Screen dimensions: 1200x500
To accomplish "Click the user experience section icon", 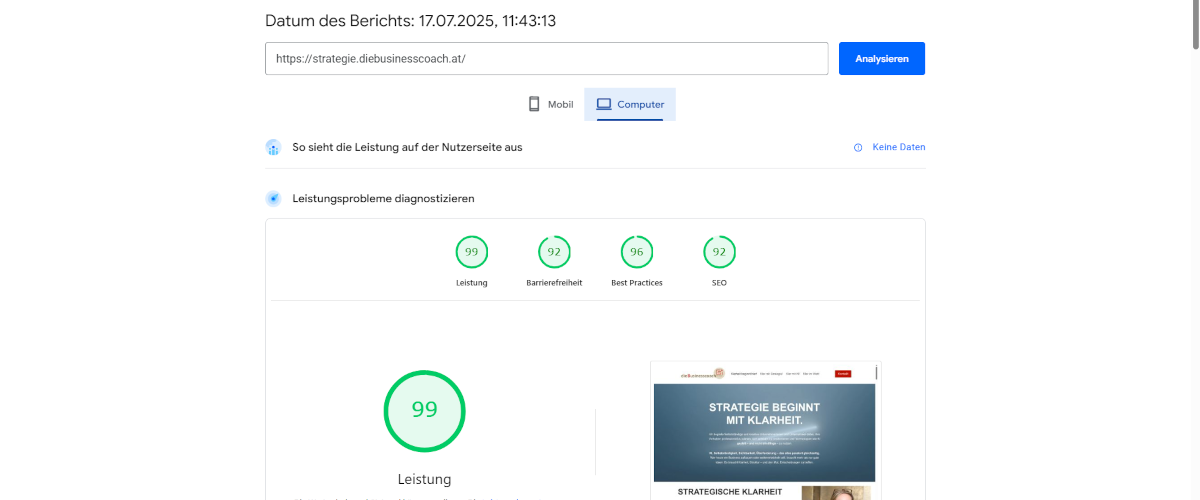I will click(273, 147).
